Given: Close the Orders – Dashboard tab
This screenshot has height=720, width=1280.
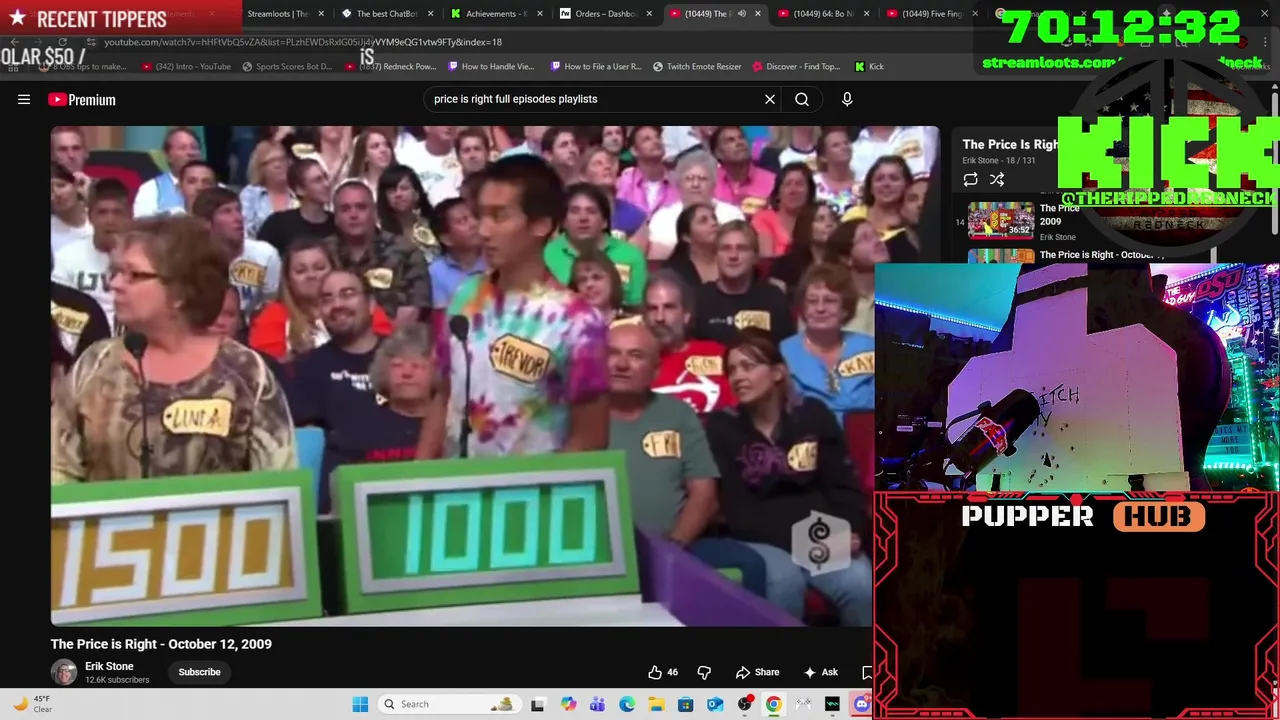Looking at the screenshot, I should click(x=649, y=14).
